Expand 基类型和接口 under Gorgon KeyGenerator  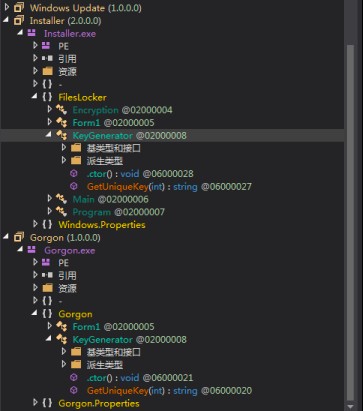click(64, 352)
